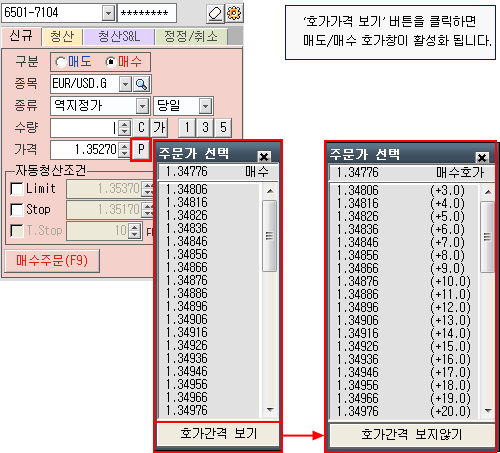
Task: Enable the Stop checkbox
Action: click(x=17, y=210)
